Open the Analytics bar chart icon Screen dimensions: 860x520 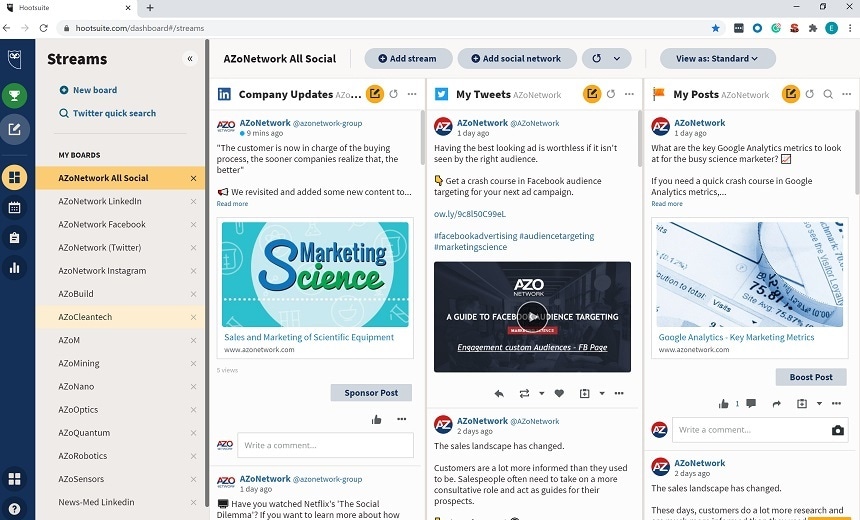point(14,268)
